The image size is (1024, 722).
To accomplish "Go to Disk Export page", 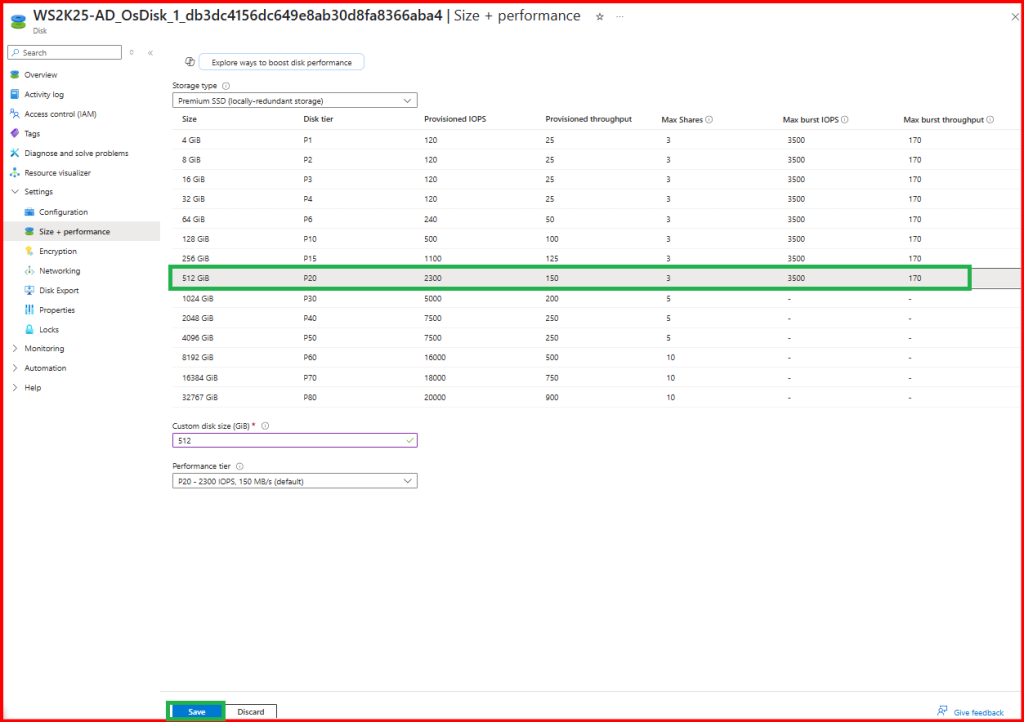I will [x=60, y=290].
